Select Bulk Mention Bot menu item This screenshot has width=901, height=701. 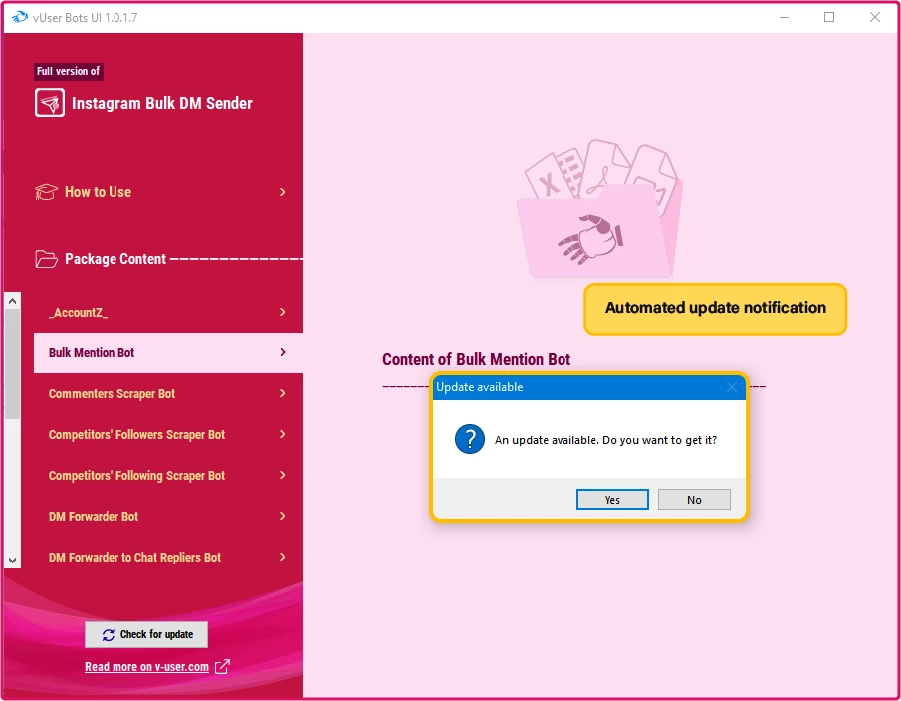168,353
